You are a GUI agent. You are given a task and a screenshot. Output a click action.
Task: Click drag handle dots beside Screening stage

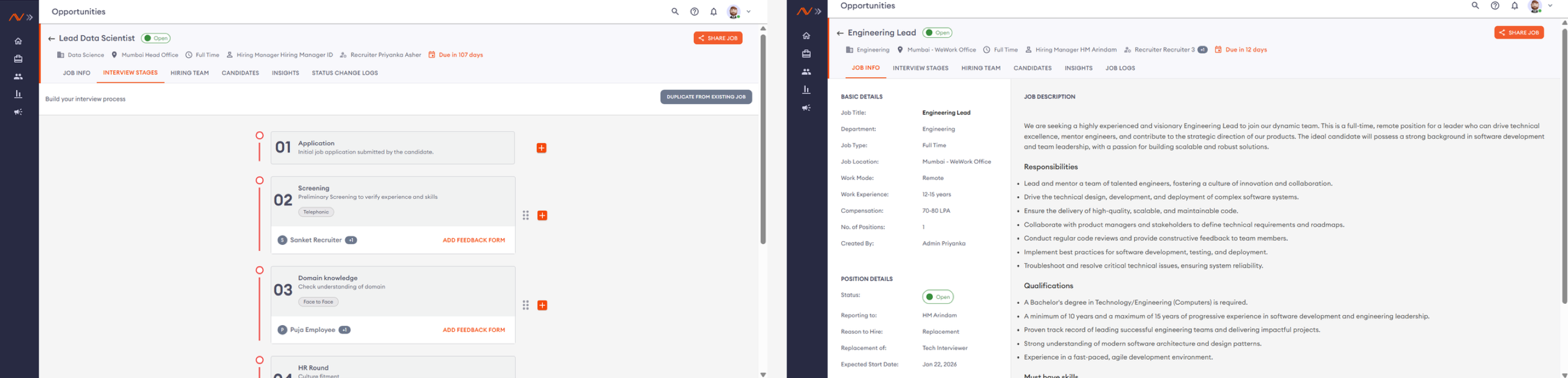point(526,216)
